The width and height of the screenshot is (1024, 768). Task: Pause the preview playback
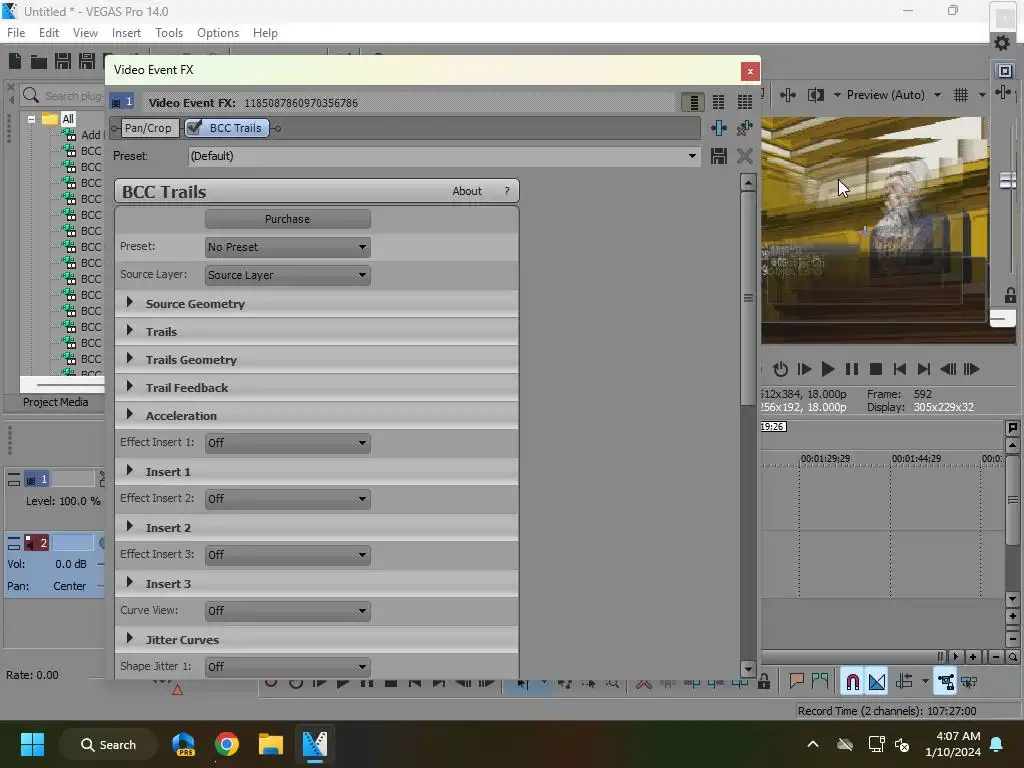coord(852,370)
